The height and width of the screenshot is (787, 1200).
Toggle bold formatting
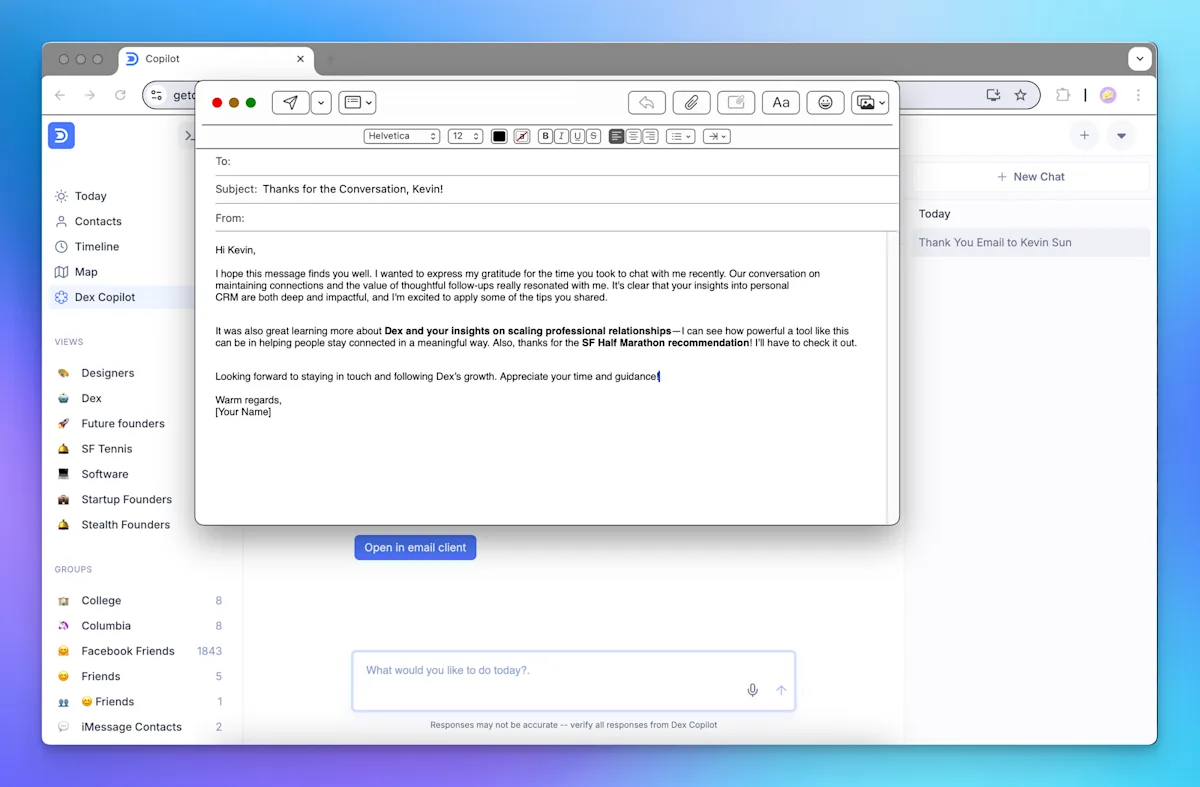click(546, 136)
